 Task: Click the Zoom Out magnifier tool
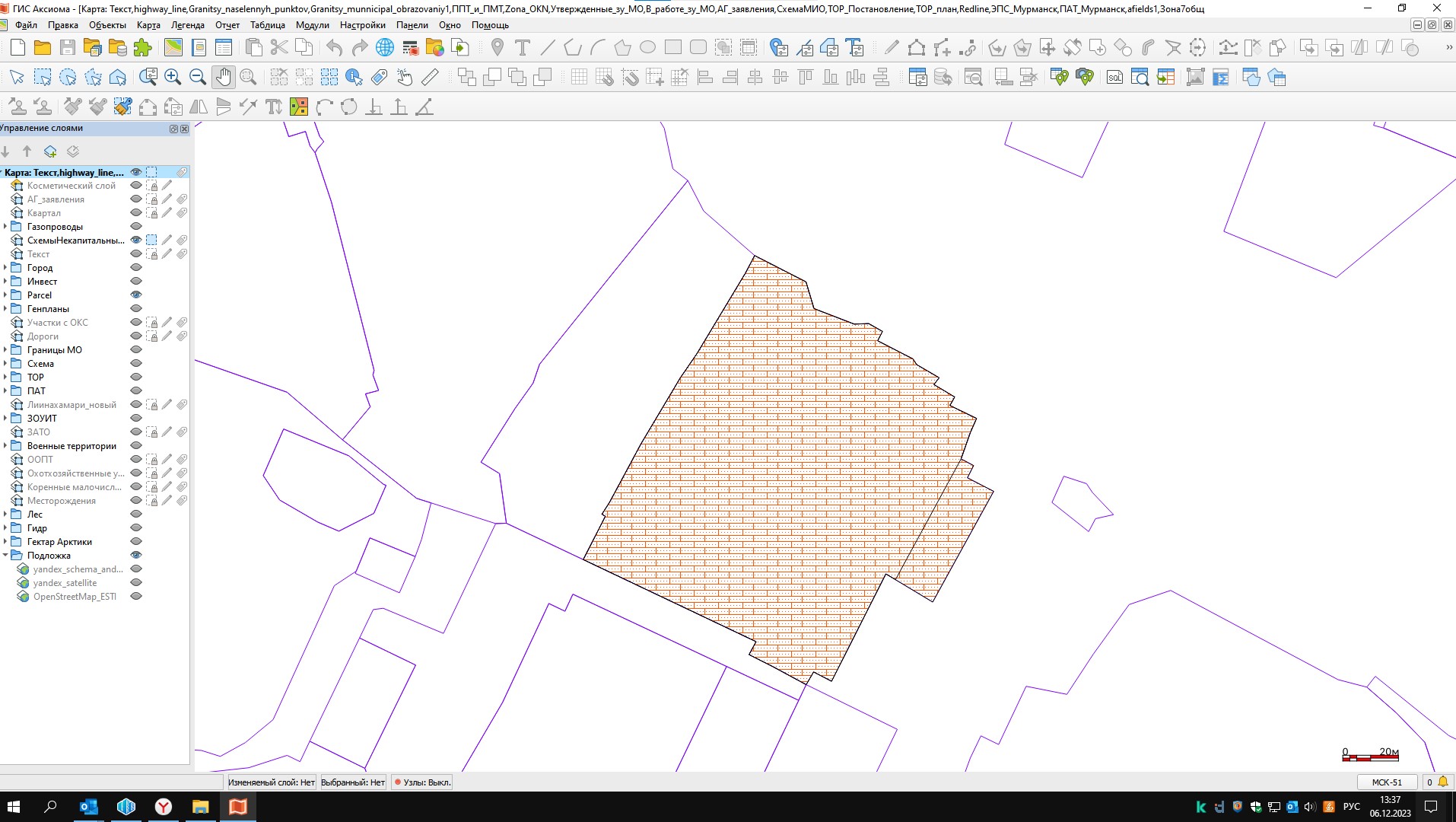(x=198, y=77)
